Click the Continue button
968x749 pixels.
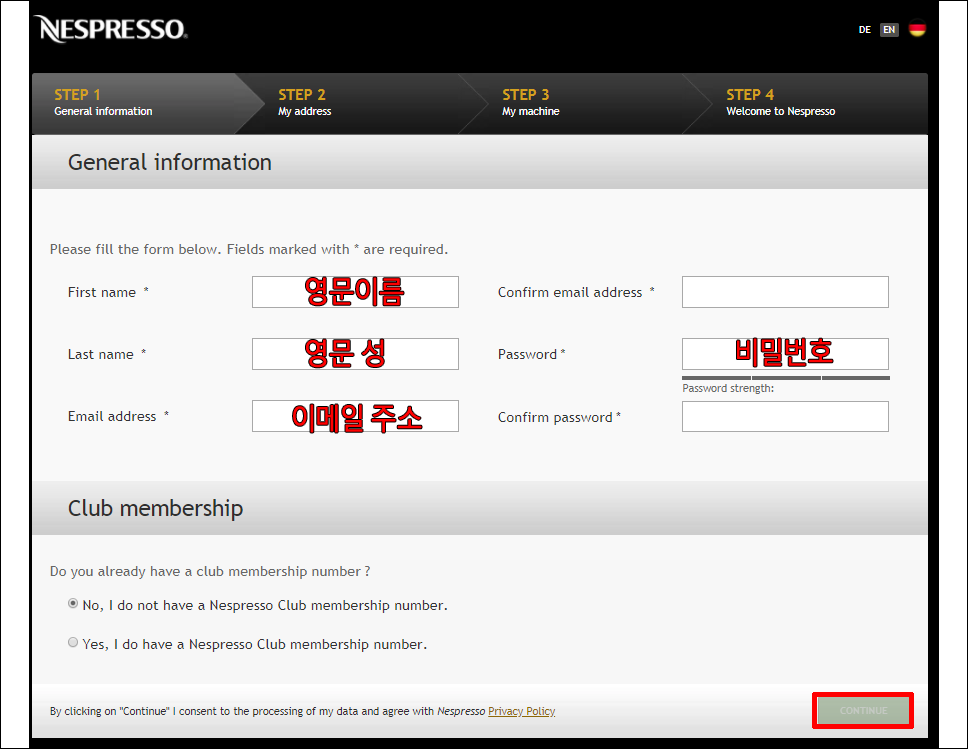(863, 711)
